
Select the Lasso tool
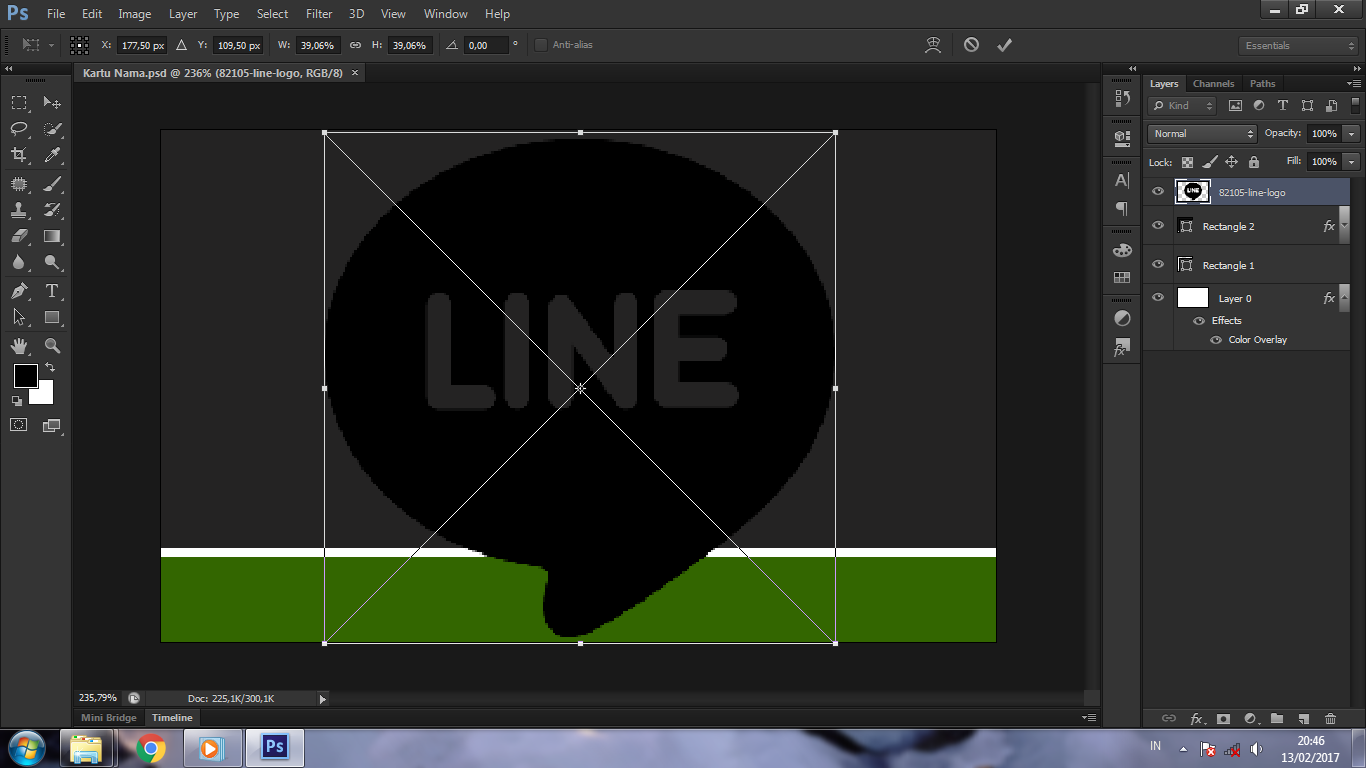pyautogui.click(x=19, y=128)
